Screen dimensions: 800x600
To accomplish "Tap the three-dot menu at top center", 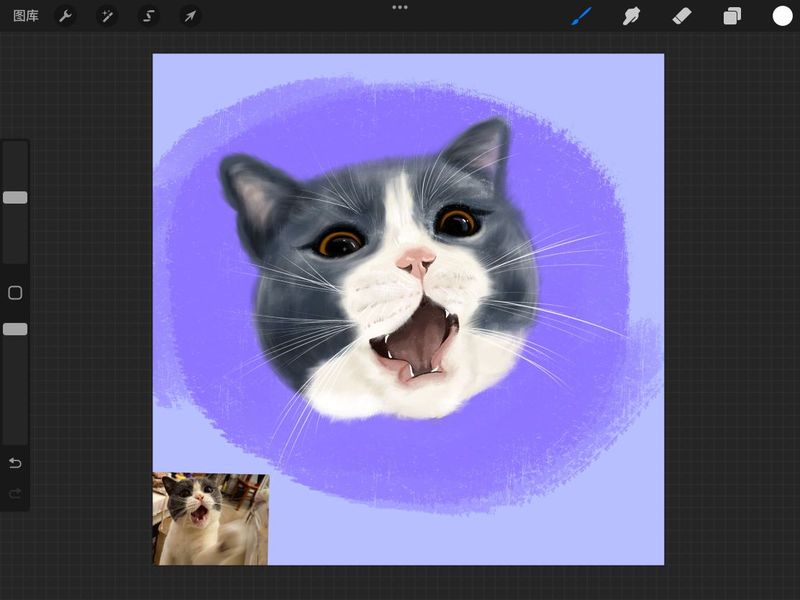I will click(400, 7).
